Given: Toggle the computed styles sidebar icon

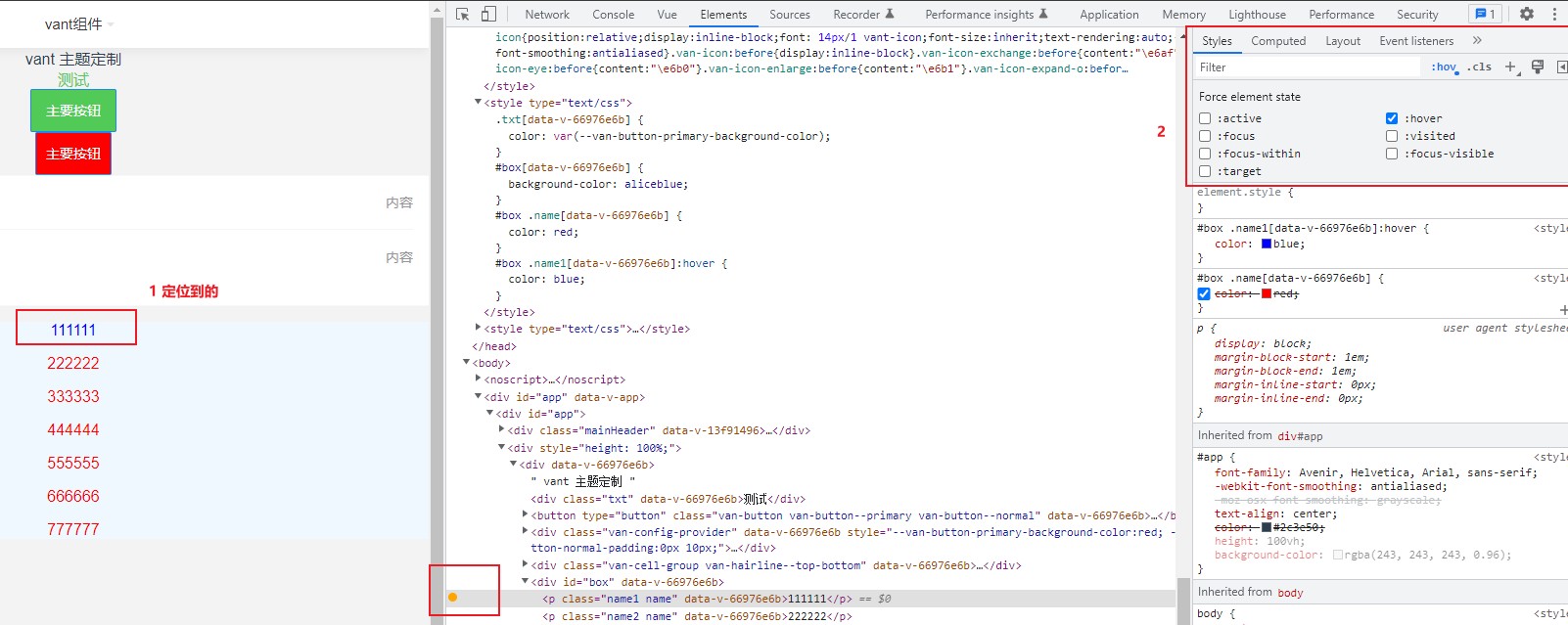Looking at the screenshot, I should 1561,67.
